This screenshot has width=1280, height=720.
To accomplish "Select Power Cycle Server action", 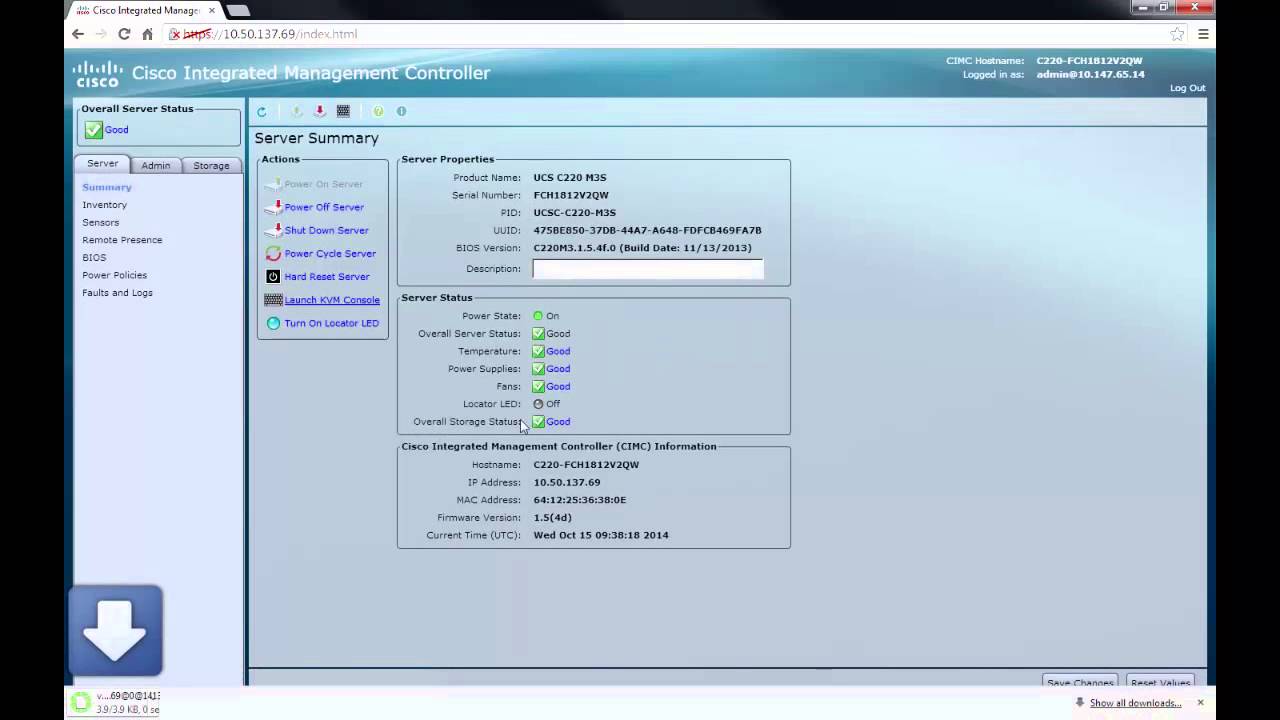I will [x=330, y=254].
